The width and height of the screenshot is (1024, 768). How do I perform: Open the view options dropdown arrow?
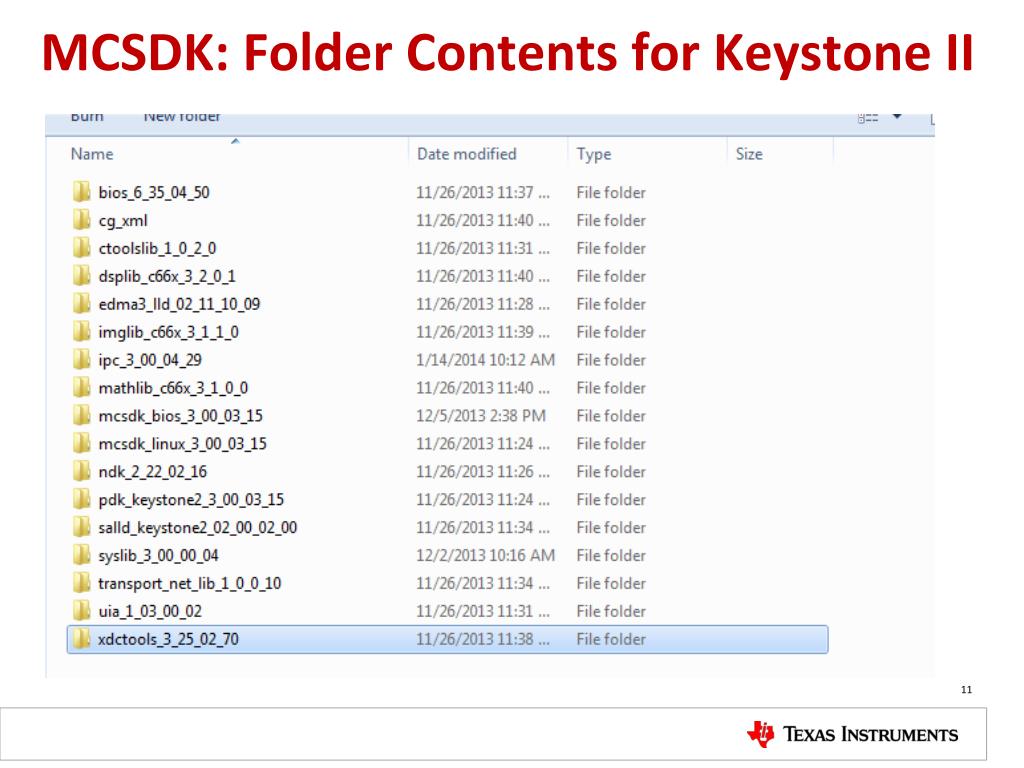(897, 117)
